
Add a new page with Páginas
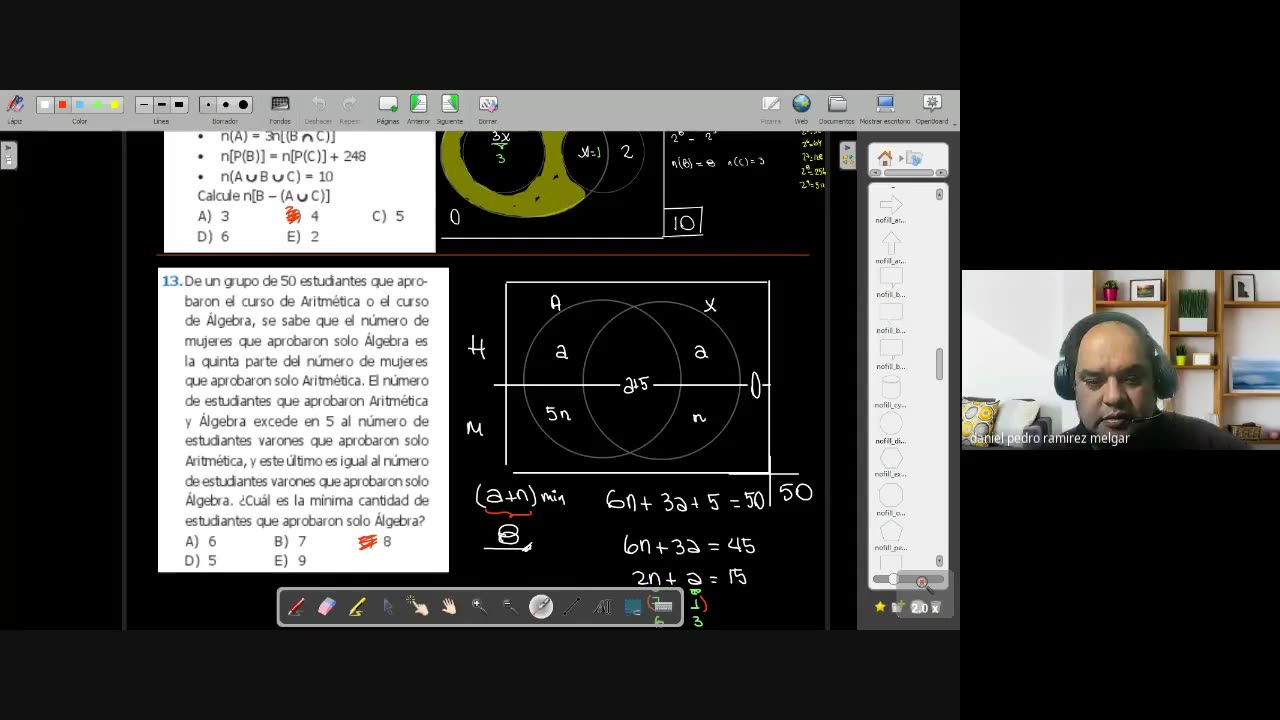tap(388, 108)
